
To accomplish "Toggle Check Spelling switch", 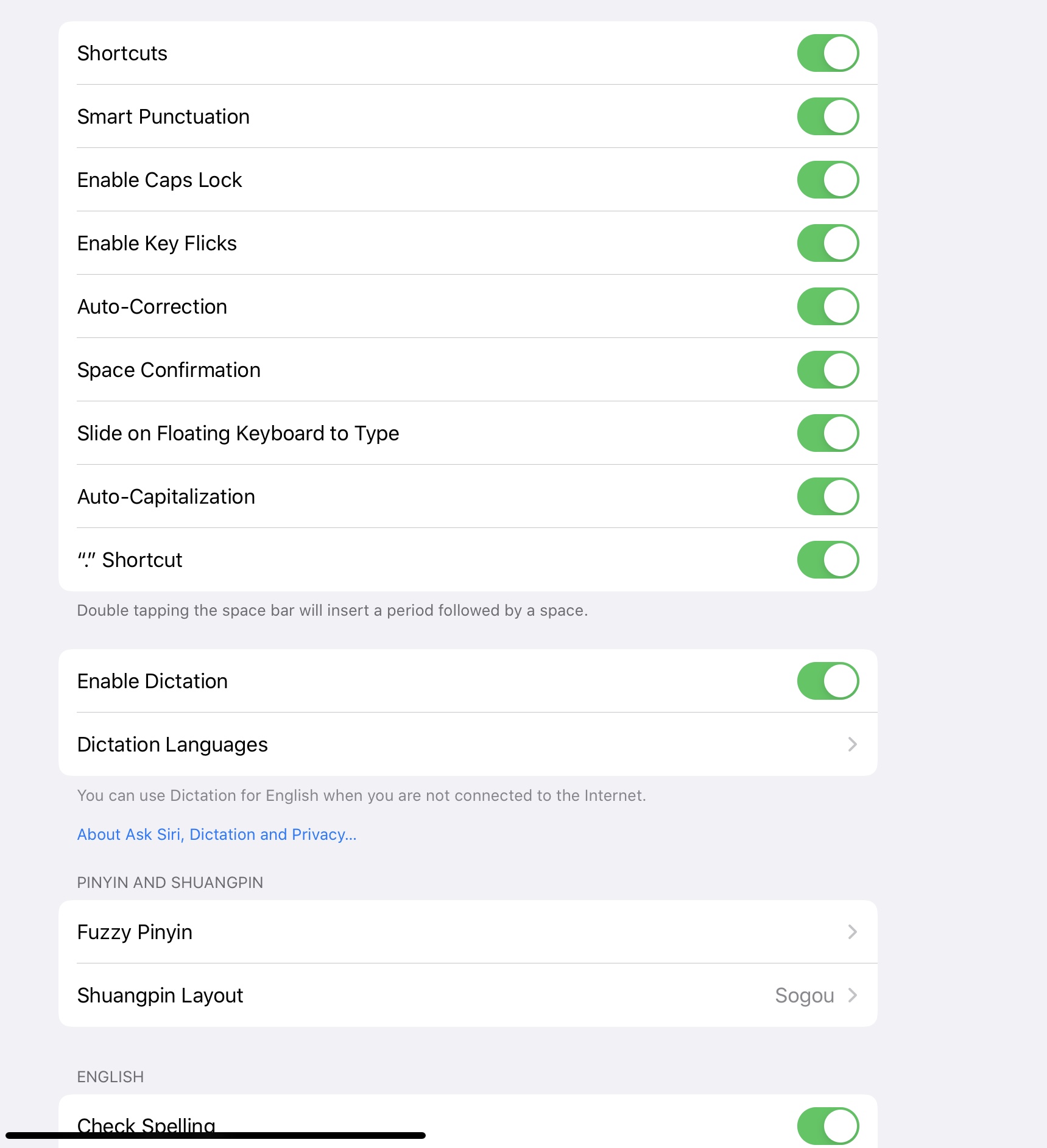I will [827, 1125].
